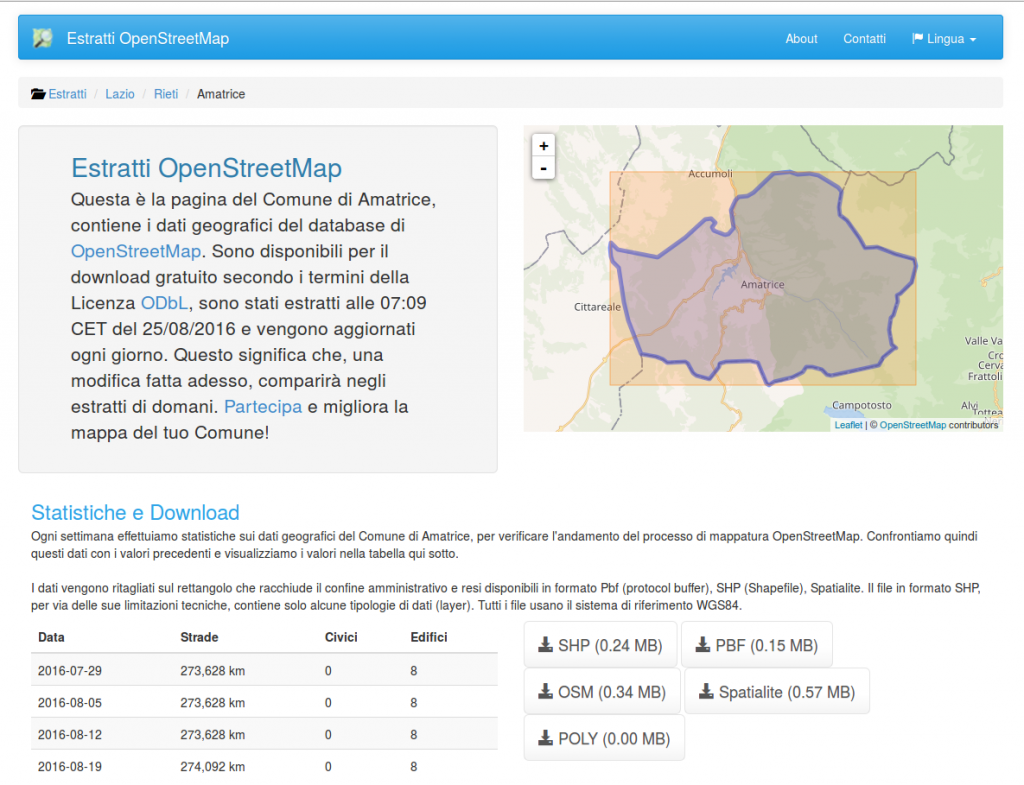Image resolution: width=1024 pixels, height=785 pixels.
Task: Navigate to Lazio via the breadcrumb
Action: (x=119, y=93)
